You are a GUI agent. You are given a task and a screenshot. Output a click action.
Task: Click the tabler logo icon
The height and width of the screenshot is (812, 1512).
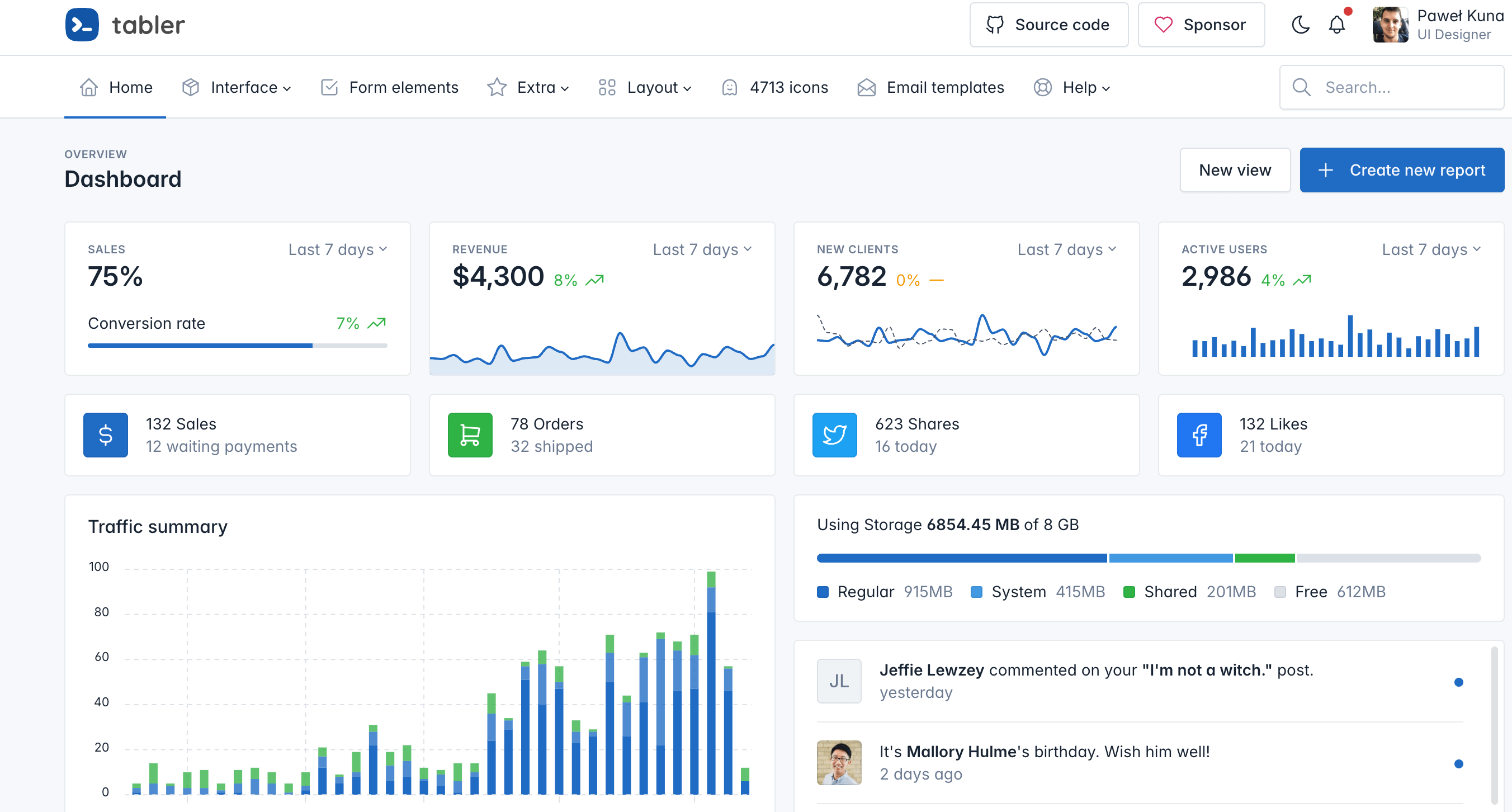pyautogui.click(x=82, y=25)
